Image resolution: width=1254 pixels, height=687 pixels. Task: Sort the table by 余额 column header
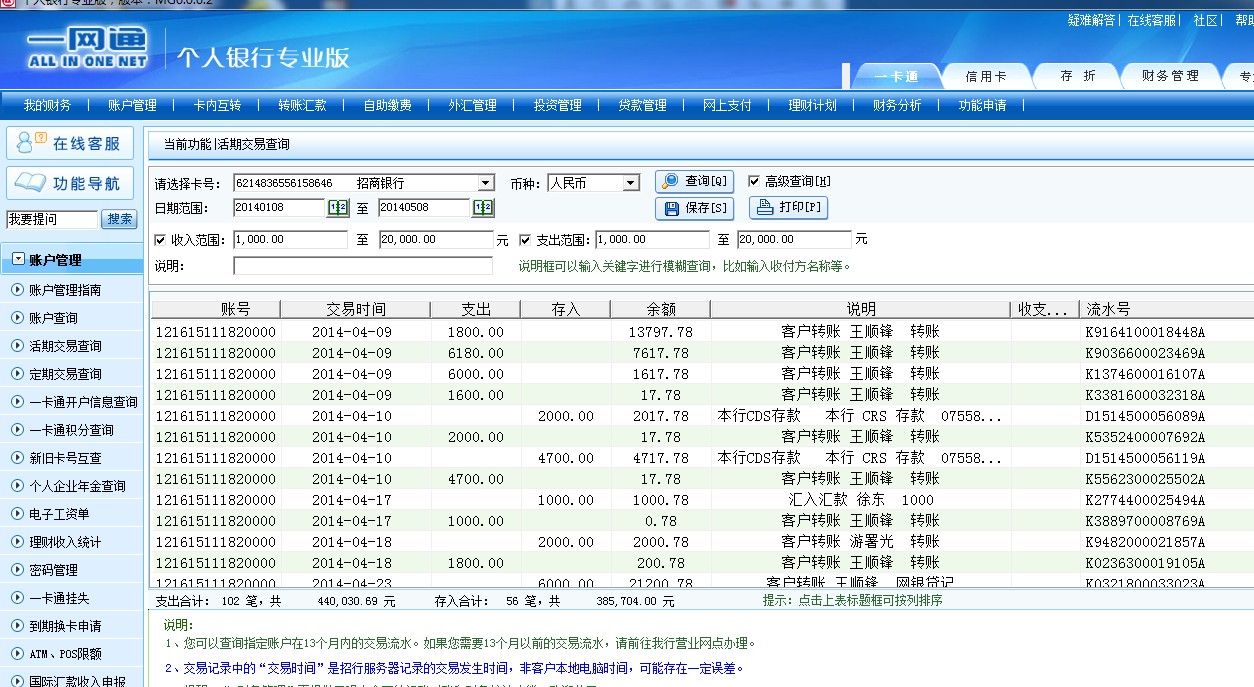point(660,309)
